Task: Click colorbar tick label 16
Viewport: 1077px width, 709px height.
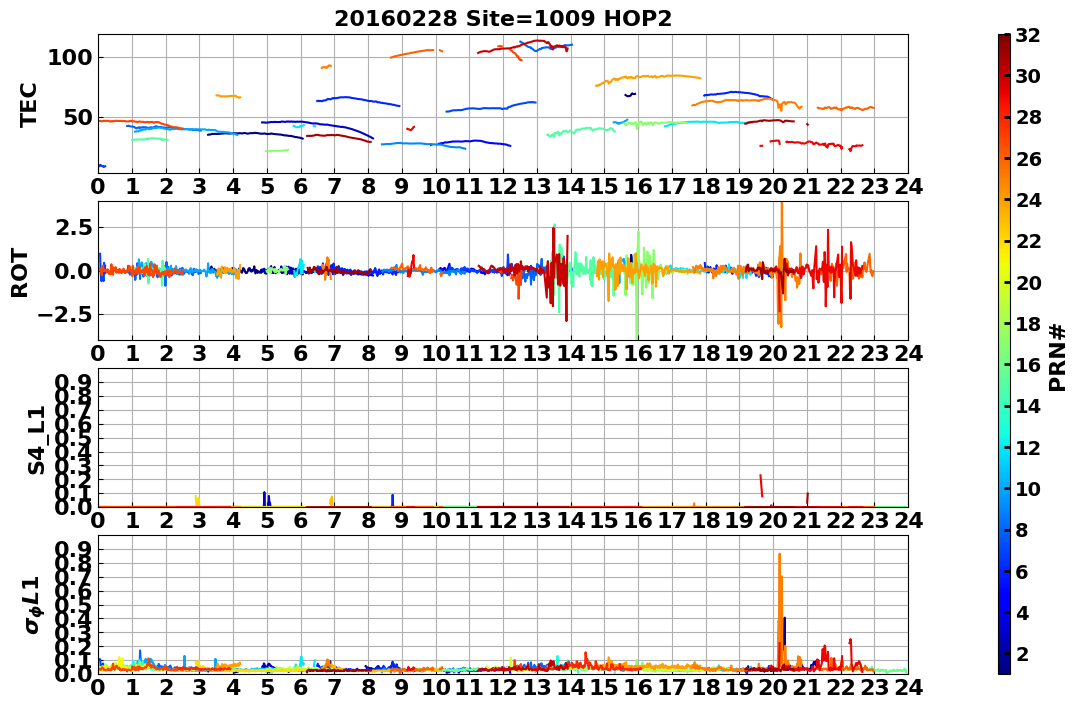Action: click(1029, 365)
